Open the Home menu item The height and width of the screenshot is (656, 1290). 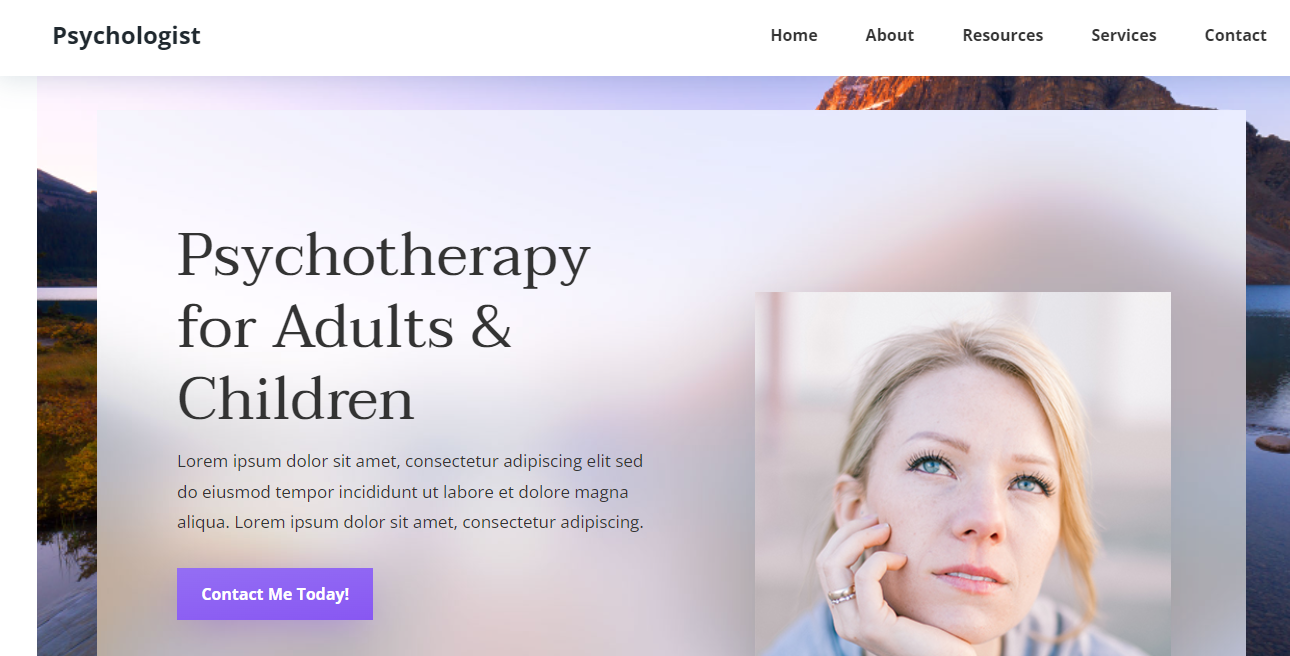pos(794,35)
